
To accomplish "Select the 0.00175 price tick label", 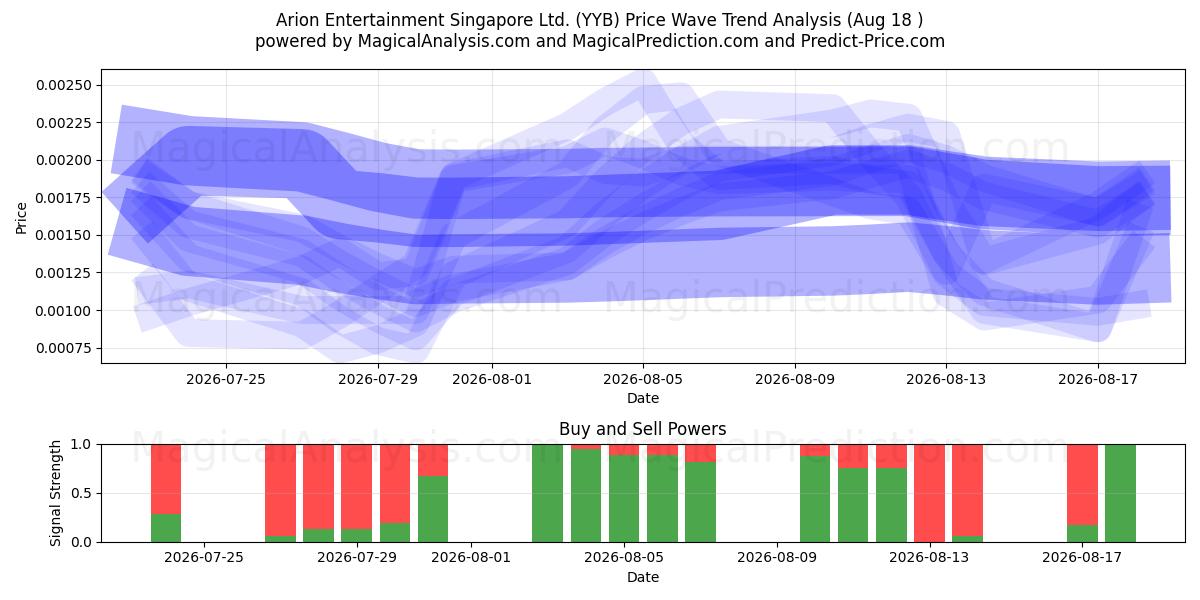I will [x=64, y=198].
